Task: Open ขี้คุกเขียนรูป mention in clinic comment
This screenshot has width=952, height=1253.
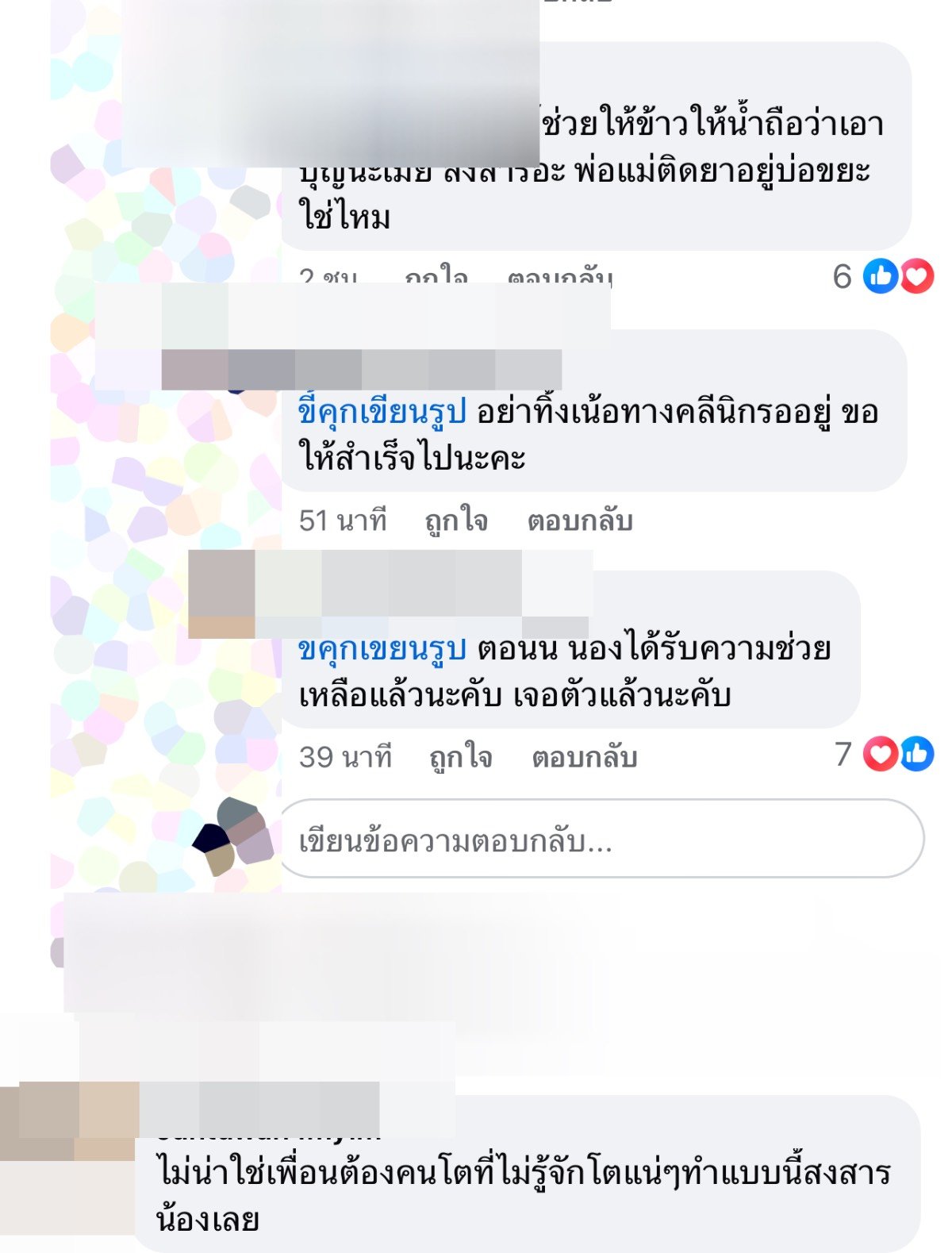Action: click(382, 413)
